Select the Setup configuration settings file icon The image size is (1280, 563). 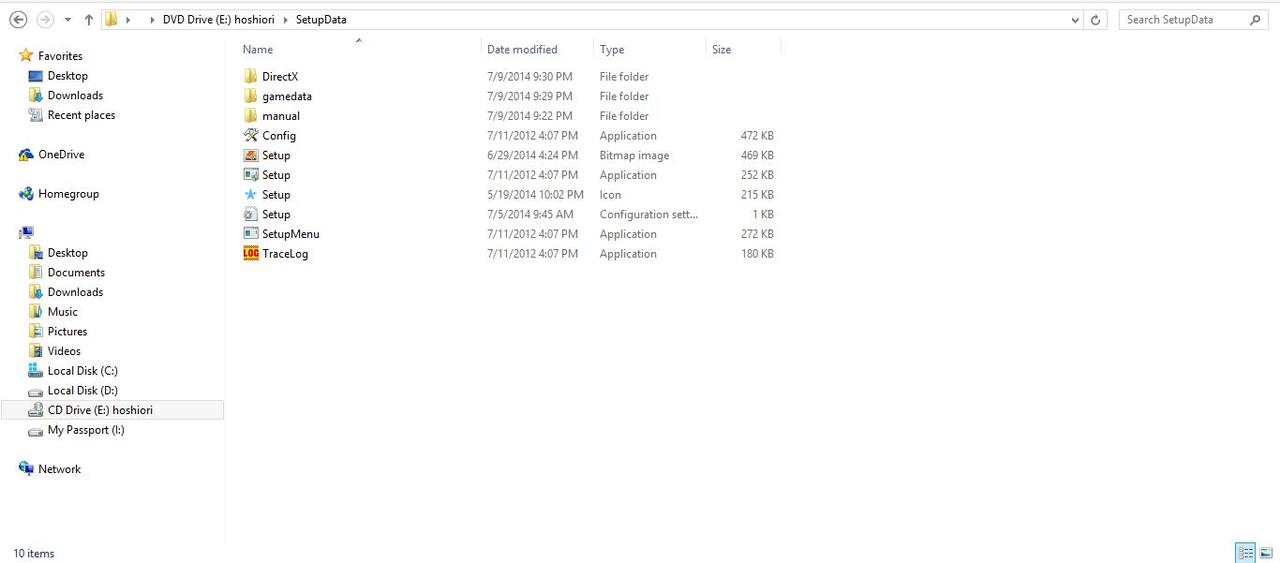pyautogui.click(x=251, y=215)
